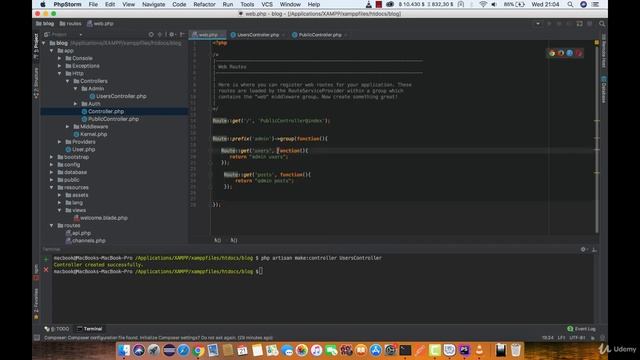This screenshot has height=360, width=640.
Task: Toggle tool window bars icon in status bar
Action: click(x=37, y=338)
